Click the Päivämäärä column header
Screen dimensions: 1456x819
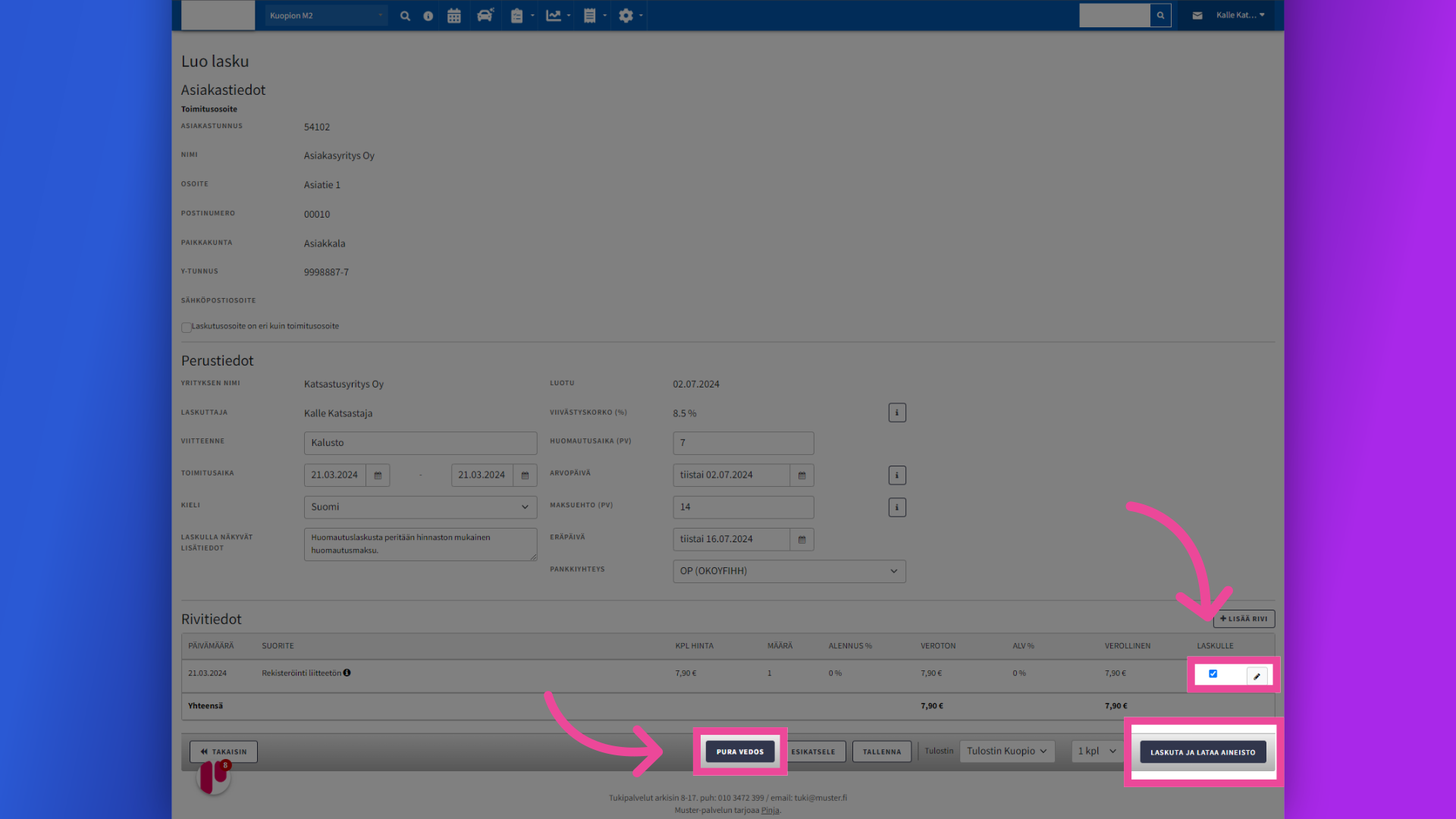click(211, 646)
